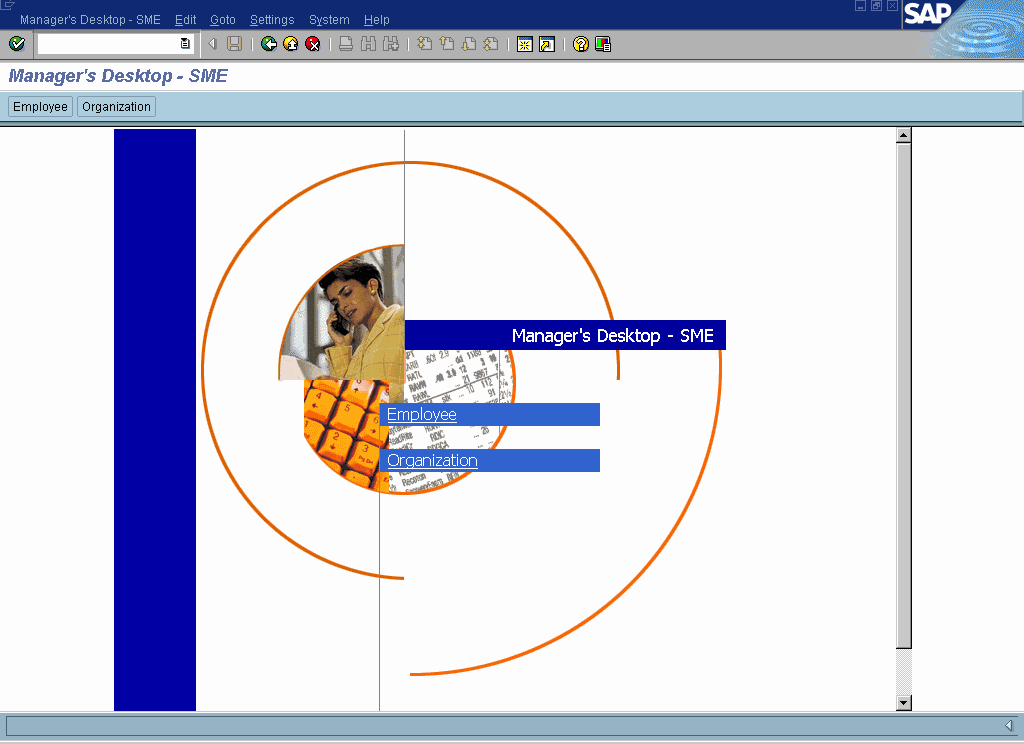The image size is (1024, 744).
Task: Click the window menu icon in top-left corner
Action: coord(7,5)
